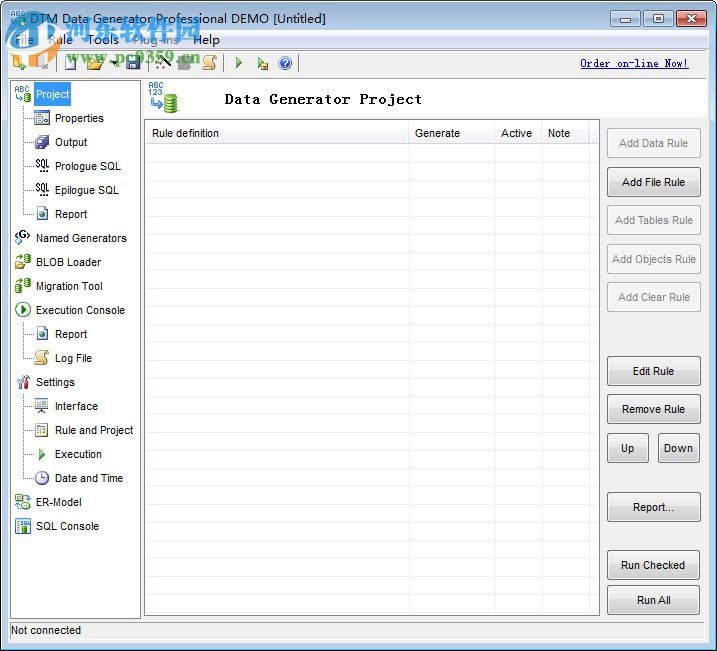Open help with the blue question mark icon
This screenshot has width=717, height=651.
[285, 63]
